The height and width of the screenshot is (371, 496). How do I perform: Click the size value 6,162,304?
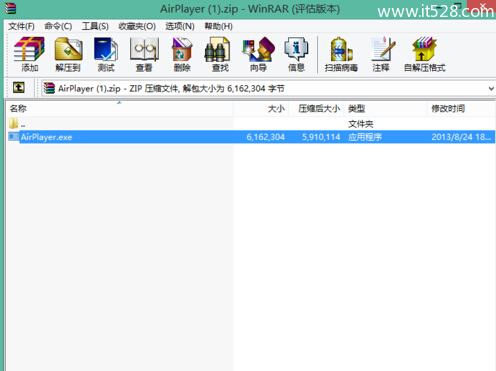click(266, 137)
